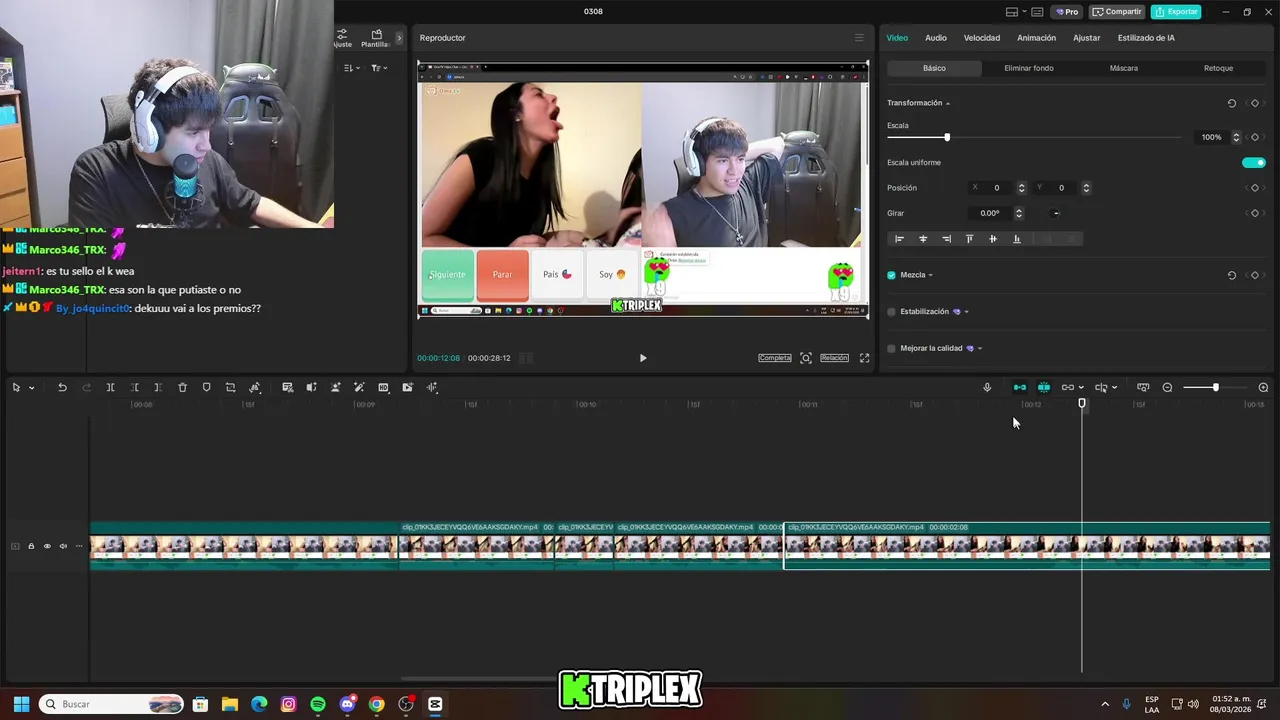Click the Exportar button

1176,12
